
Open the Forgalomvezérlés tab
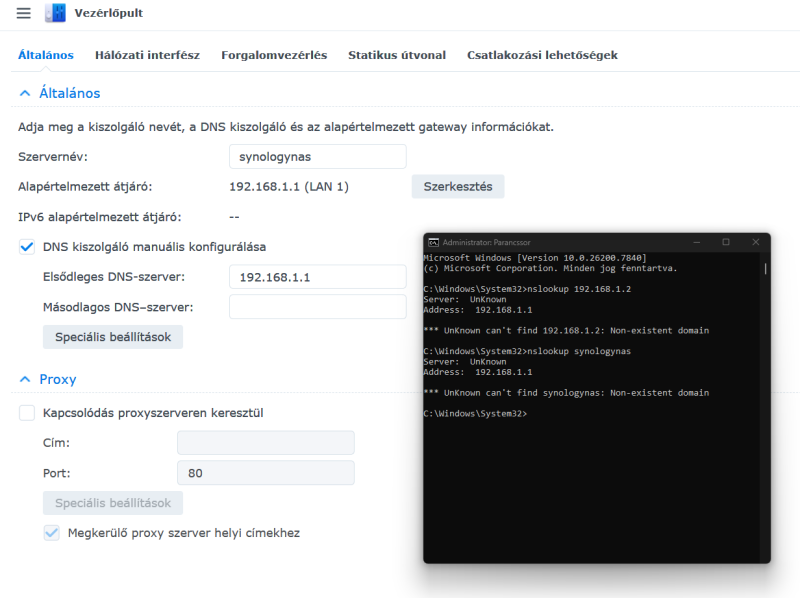pos(274,56)
